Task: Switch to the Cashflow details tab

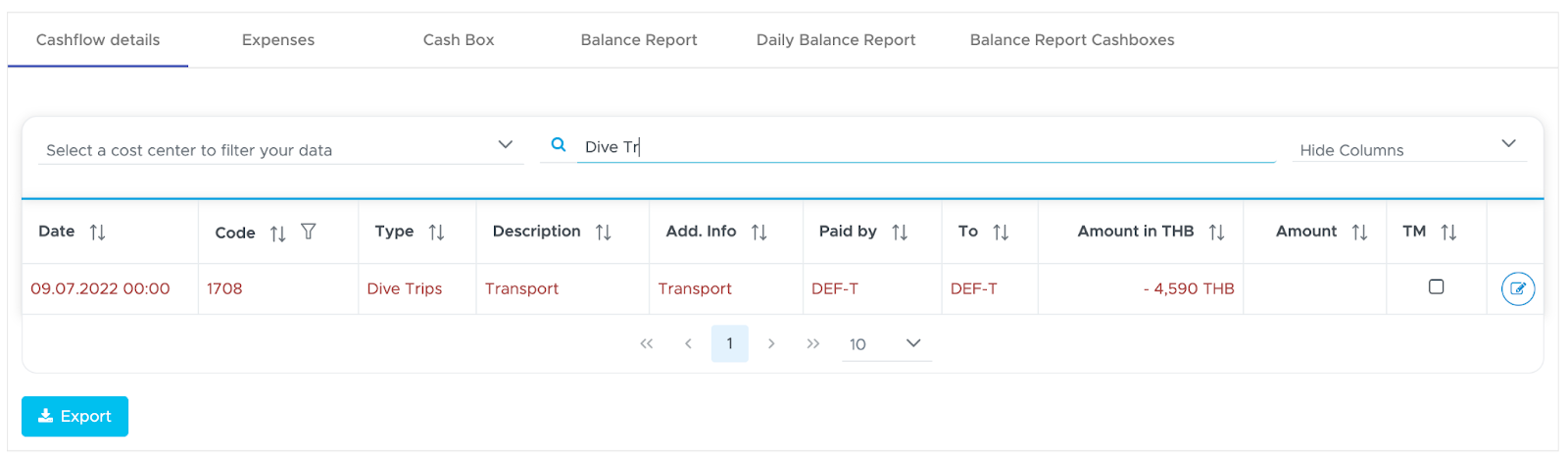Action: (x=98, y=40)
